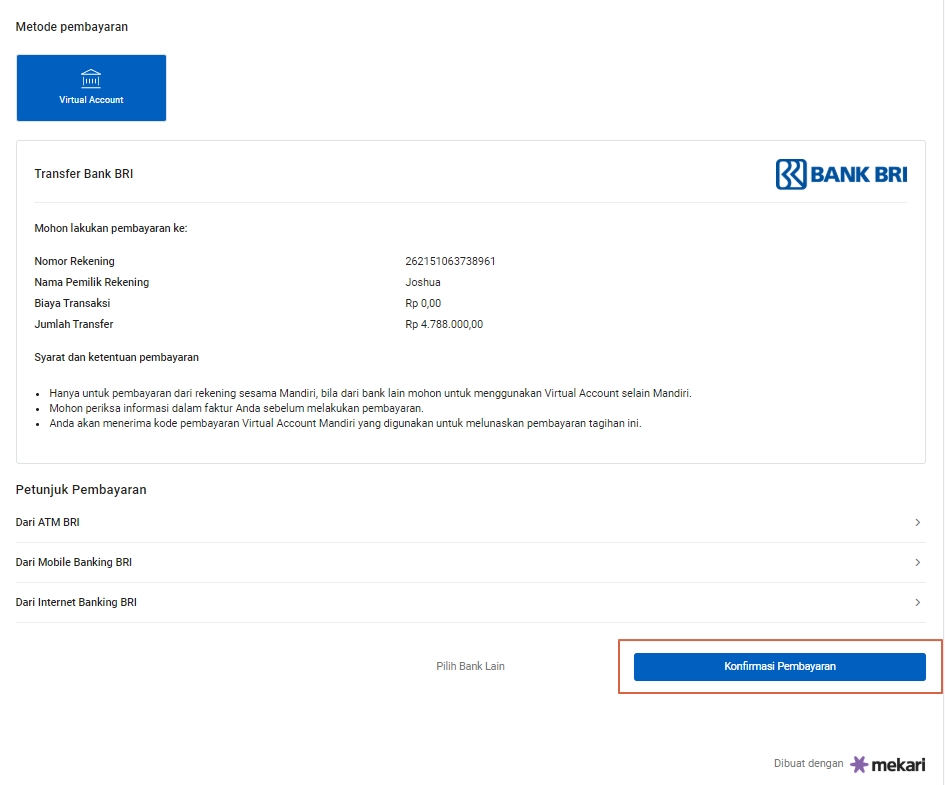945x785 pixels.
Task: Click the chevron arrow beside Dari ATM BRI
Action: pyautogui.click(x=917, y=523)
